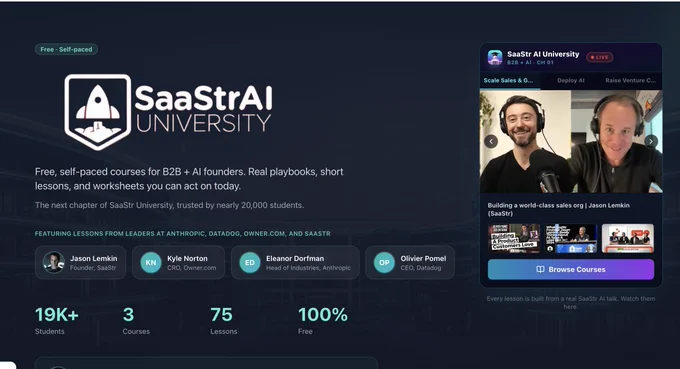Click the Browse Courses button

571,269
